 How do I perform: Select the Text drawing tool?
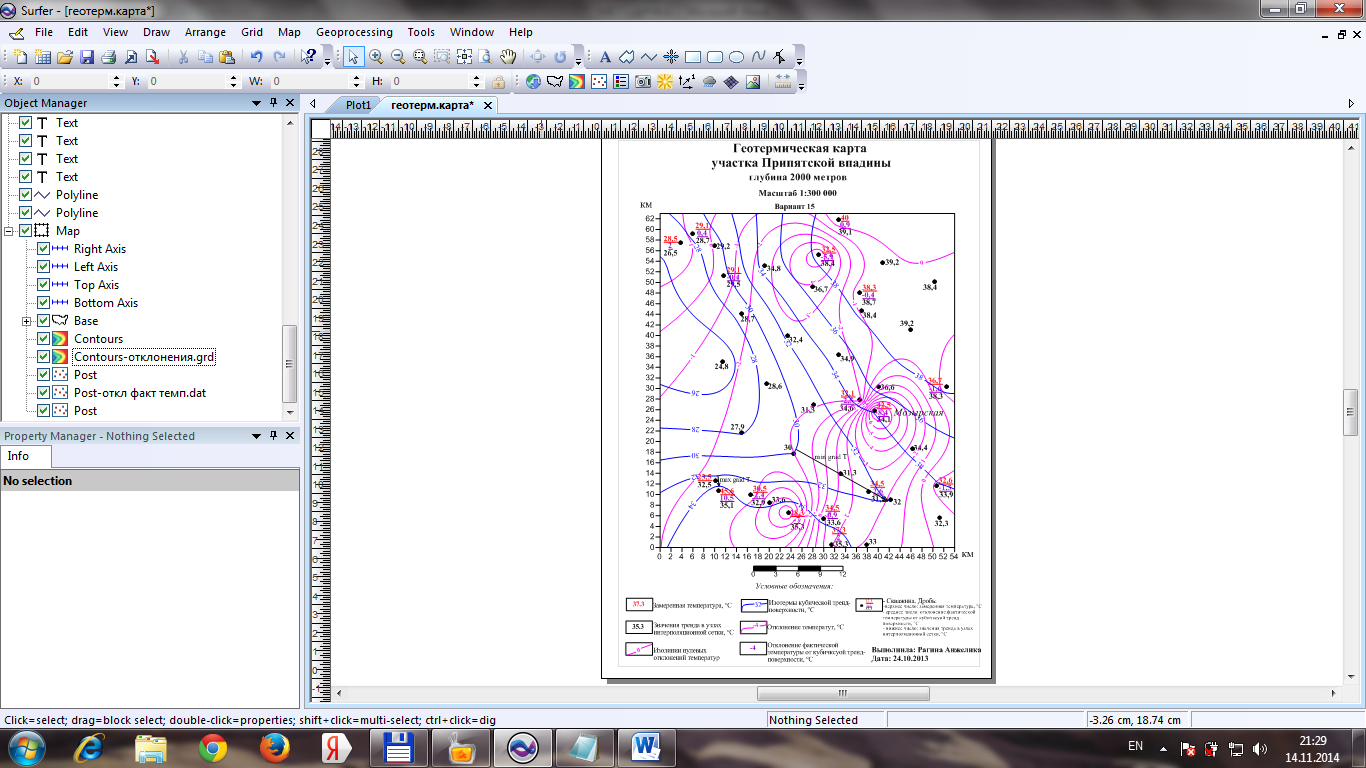point(605,56)
